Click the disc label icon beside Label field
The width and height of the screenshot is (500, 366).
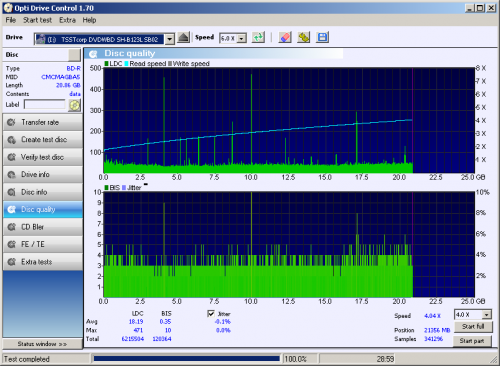[x=75, y=105]
